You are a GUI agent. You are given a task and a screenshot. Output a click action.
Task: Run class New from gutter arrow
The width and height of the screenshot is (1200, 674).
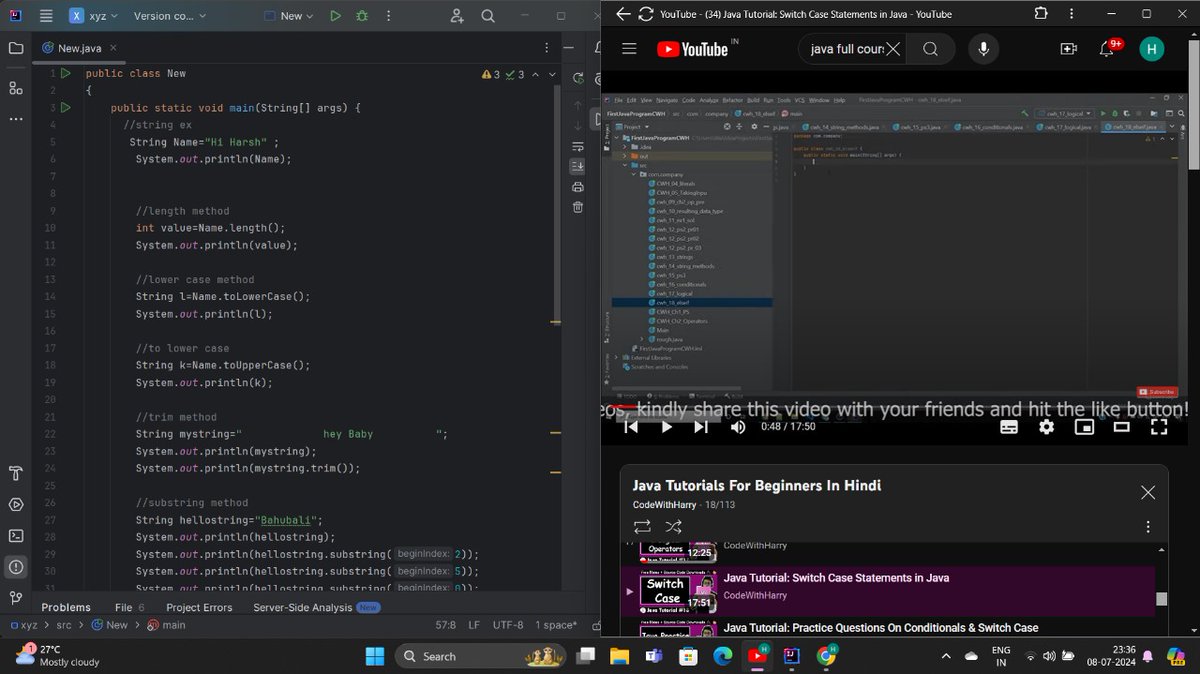point(65,73)
